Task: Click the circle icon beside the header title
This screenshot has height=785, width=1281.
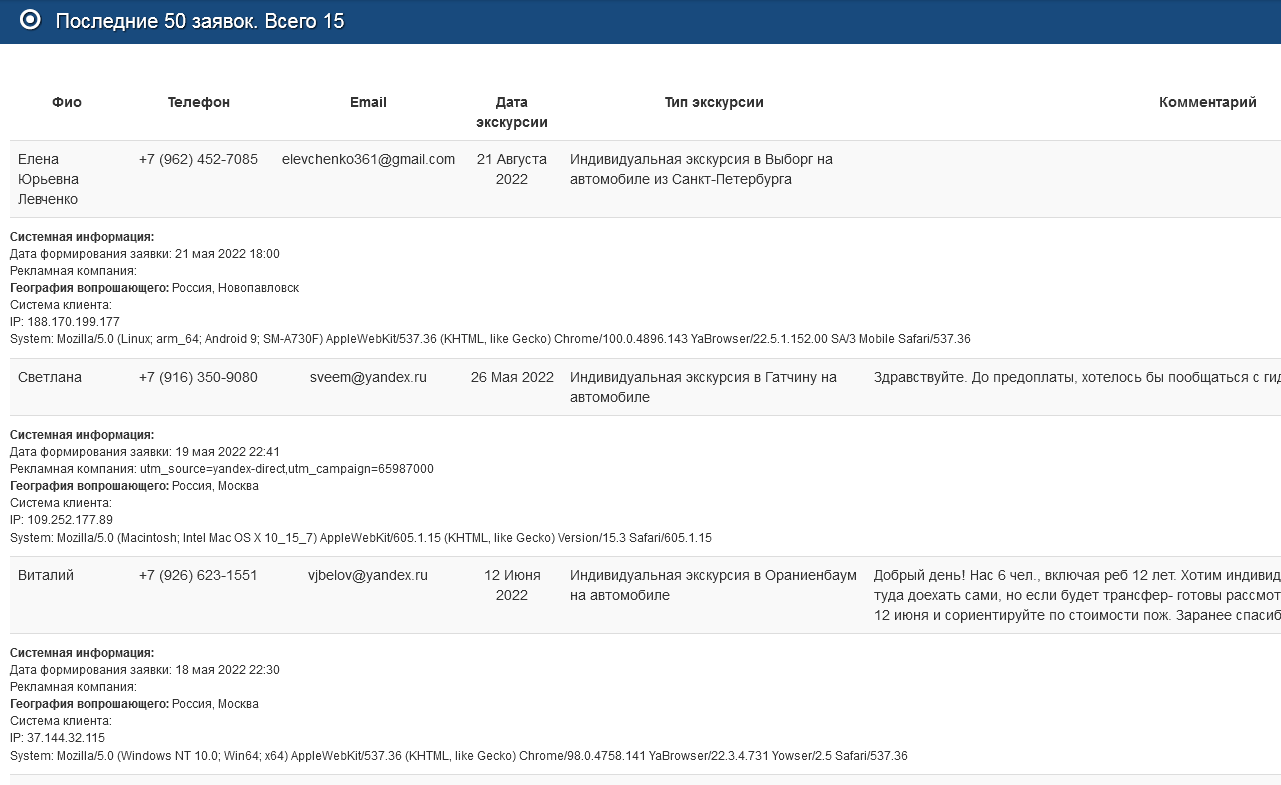Action: click(x=30, y=20)
